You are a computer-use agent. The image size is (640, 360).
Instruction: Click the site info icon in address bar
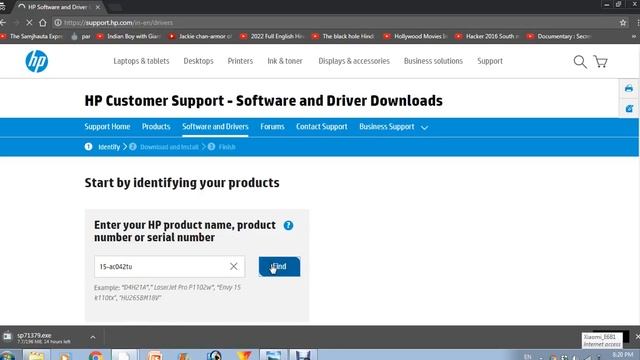coord(58,23)
